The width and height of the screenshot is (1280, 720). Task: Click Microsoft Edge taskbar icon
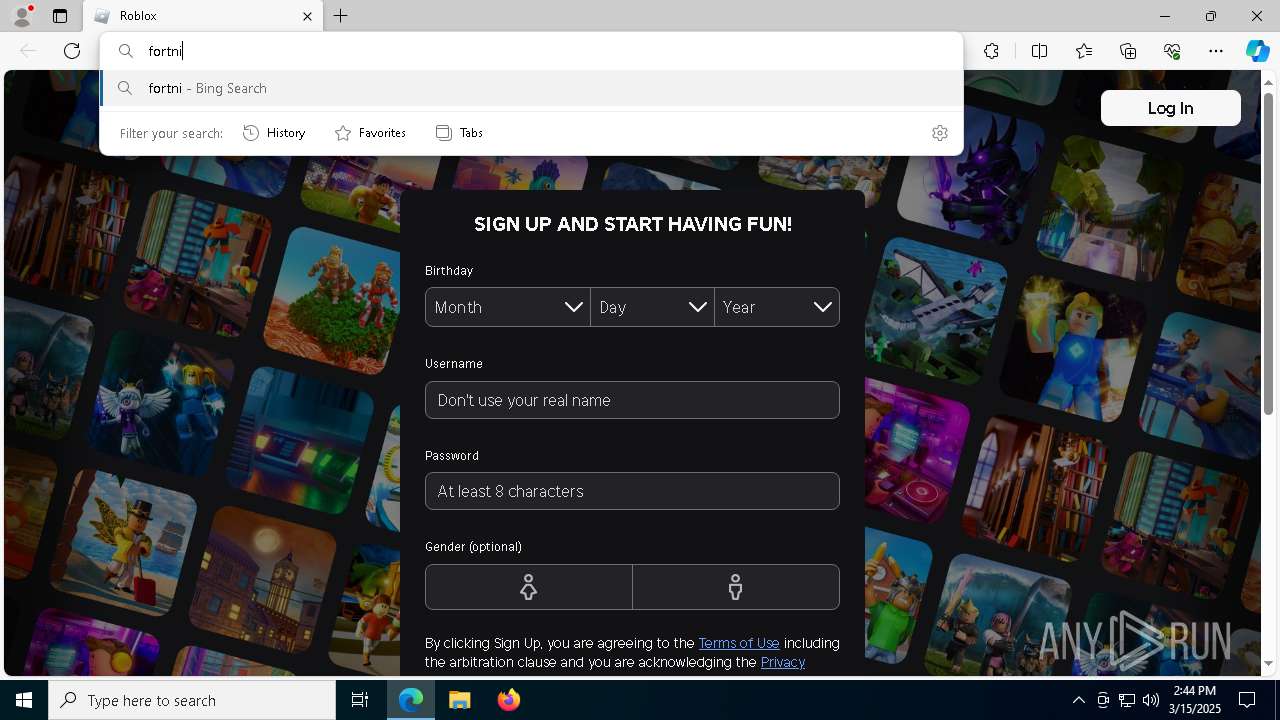[411, 700]
